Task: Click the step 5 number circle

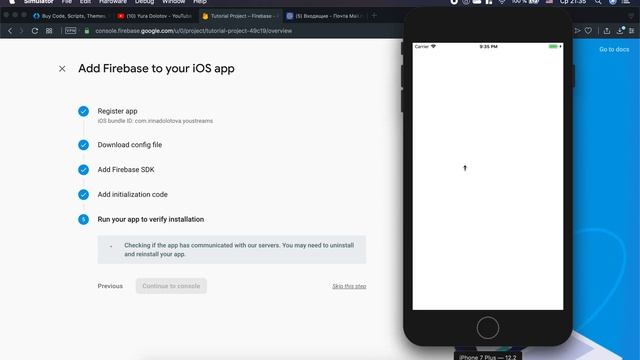Action: pyautogui.click(x=83, y=220)
